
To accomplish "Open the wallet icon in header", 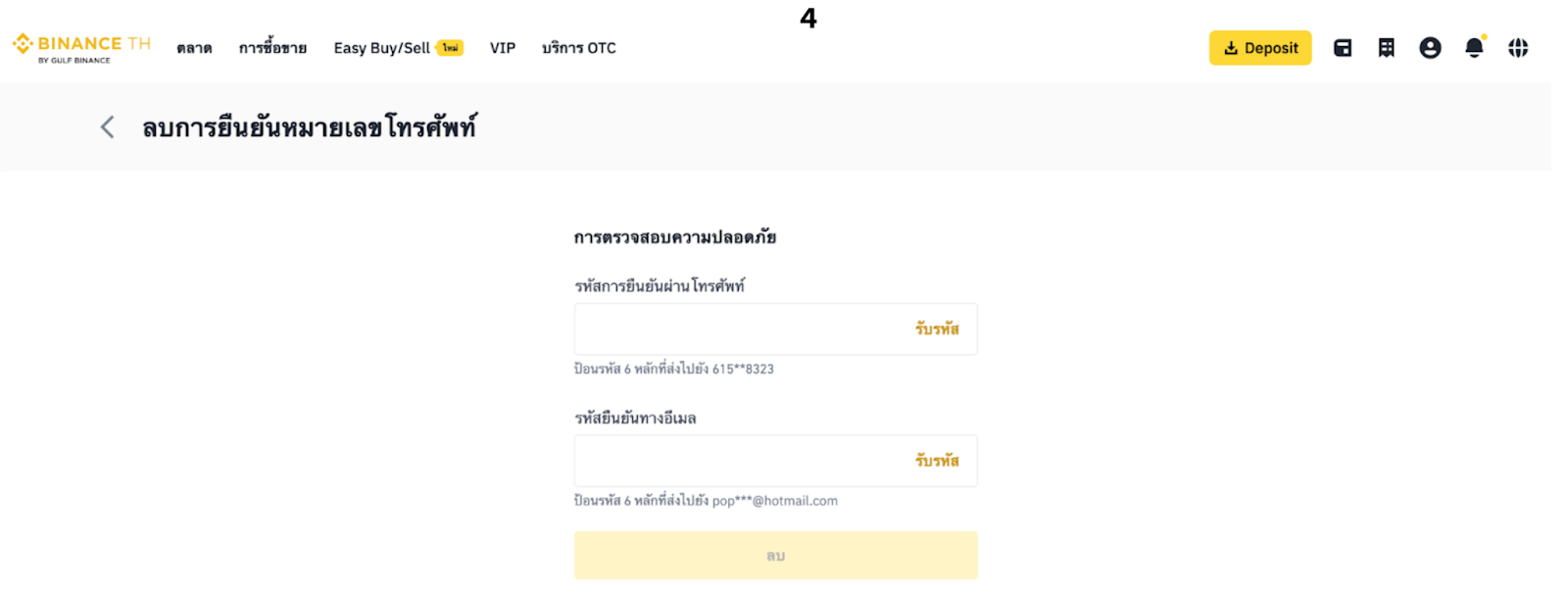I will [x=1343, y=48].
